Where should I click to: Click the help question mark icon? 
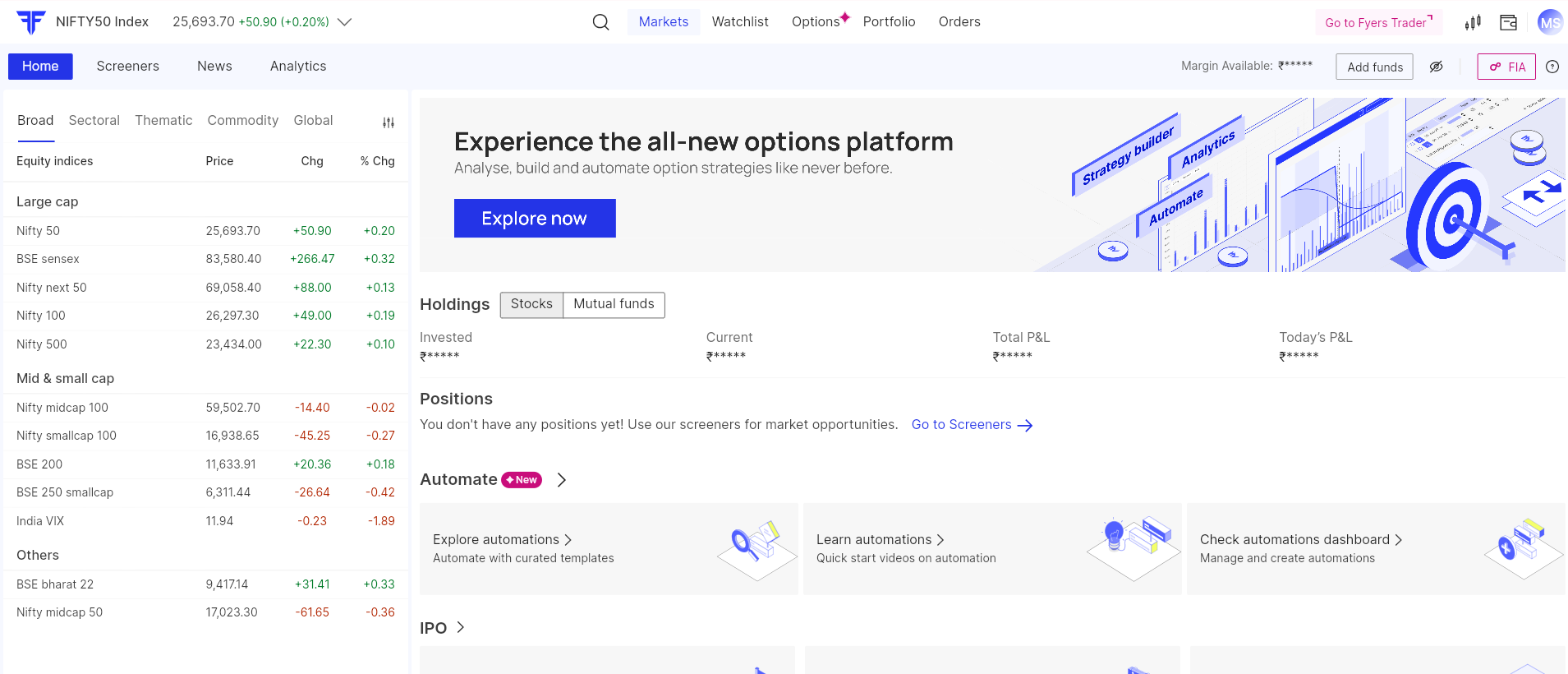[1552, 67]
